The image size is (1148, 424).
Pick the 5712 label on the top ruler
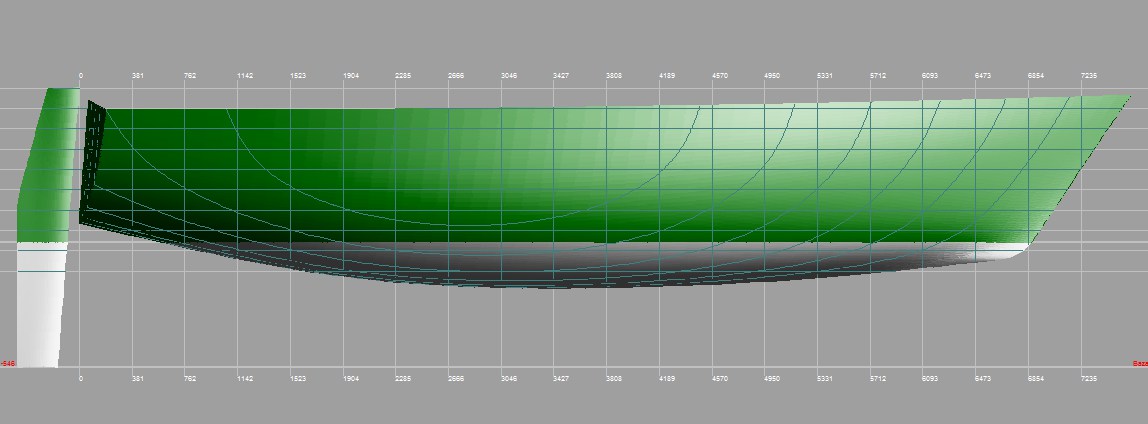[x=878, y=75]
